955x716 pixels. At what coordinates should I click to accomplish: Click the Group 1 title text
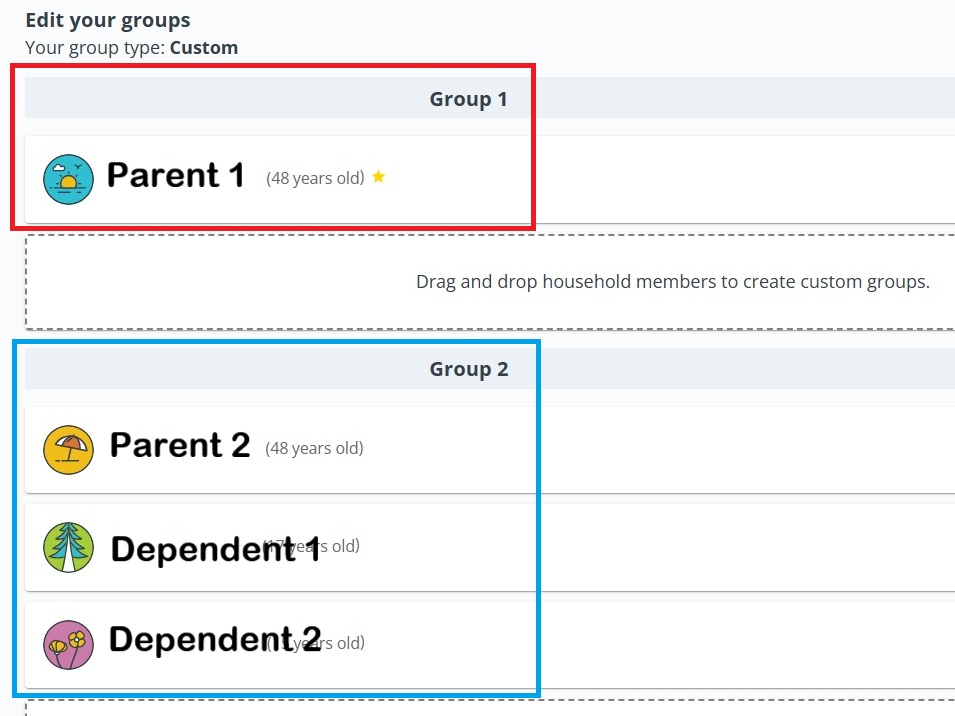click(468, 98)
